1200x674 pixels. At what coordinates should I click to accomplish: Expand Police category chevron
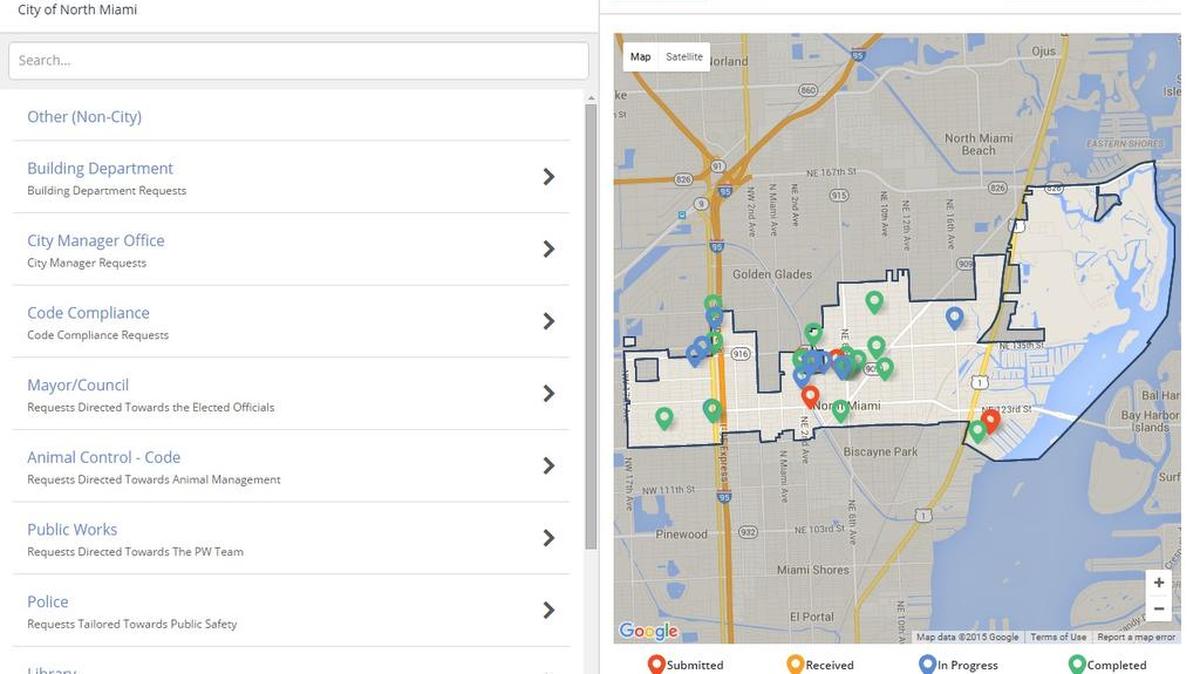point(548,610)
